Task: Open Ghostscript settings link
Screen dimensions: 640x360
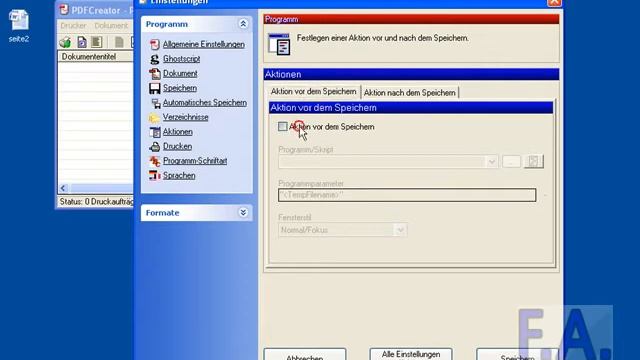Action: [182, 59]
